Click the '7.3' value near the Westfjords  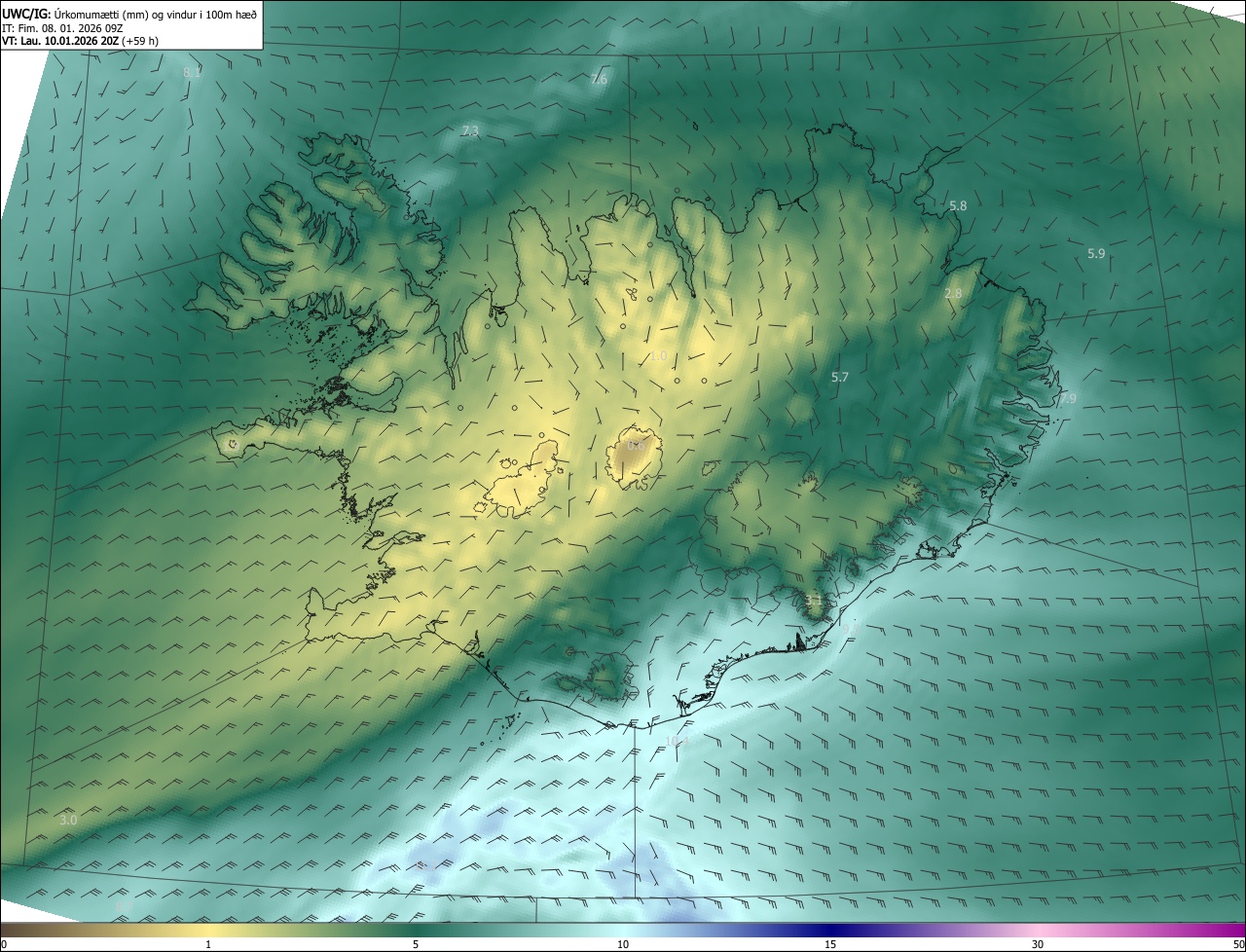coord(470,130)
